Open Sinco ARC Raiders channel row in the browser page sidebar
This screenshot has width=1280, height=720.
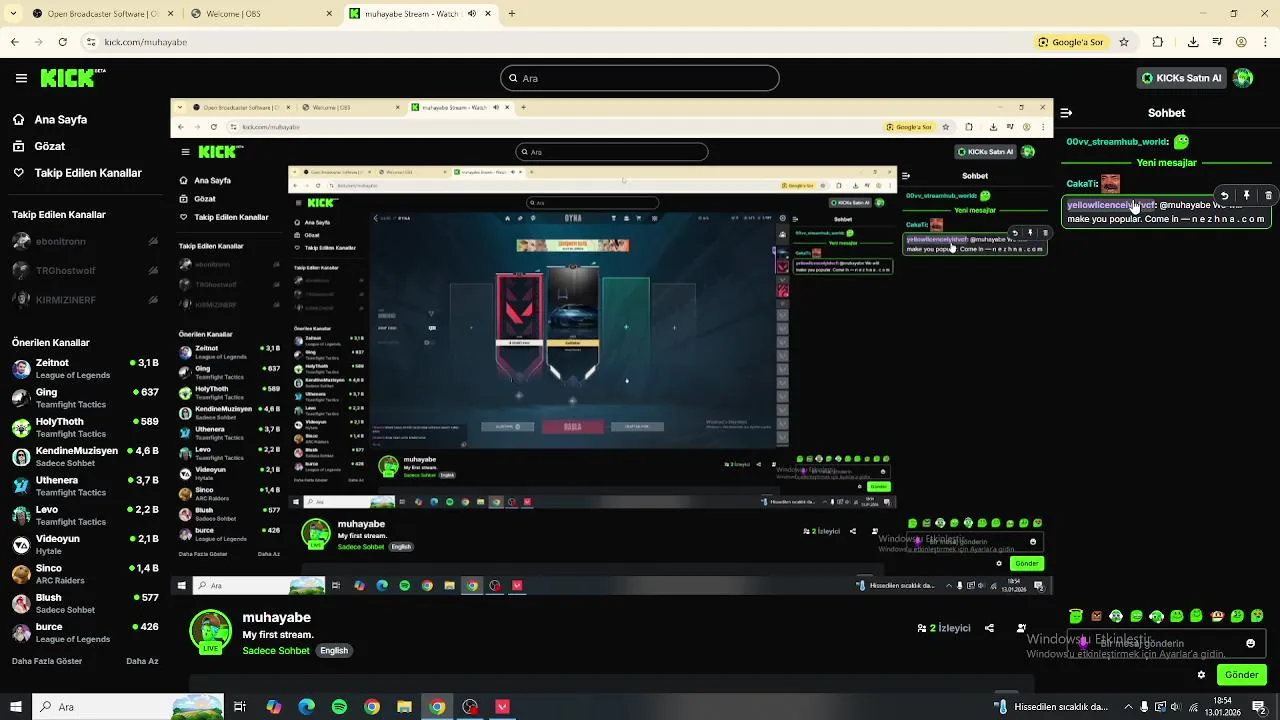point(84,574)
